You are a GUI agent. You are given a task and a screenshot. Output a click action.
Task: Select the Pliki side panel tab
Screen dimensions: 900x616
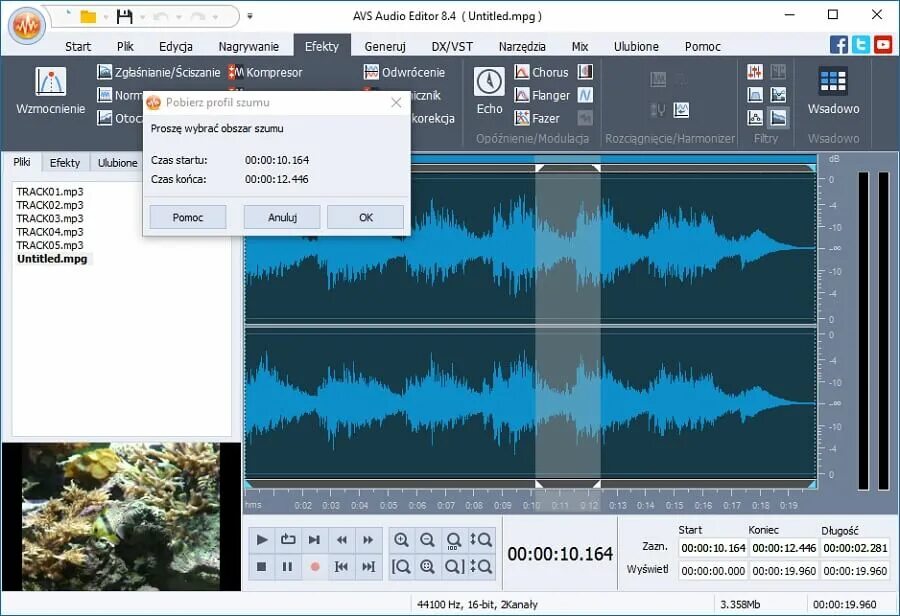tap(22, 162)
